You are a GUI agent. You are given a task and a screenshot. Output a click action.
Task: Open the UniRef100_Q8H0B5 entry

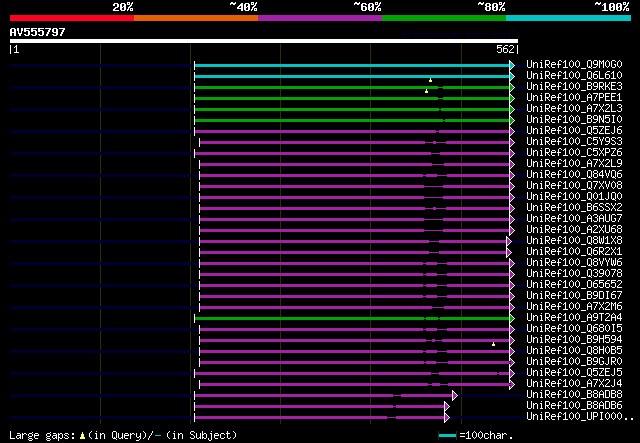(574, 351)
